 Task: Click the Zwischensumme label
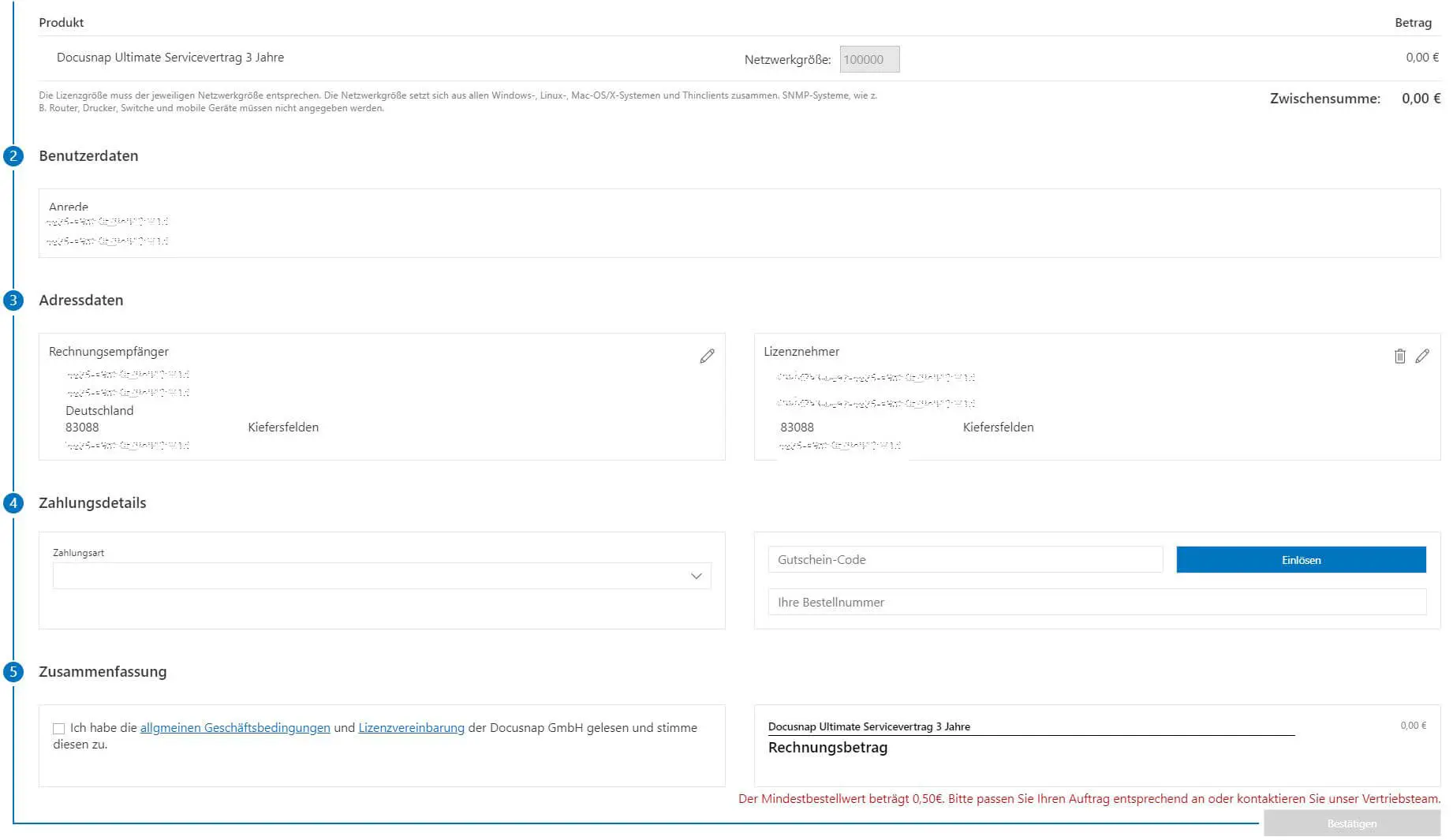tap(1325, 99)
